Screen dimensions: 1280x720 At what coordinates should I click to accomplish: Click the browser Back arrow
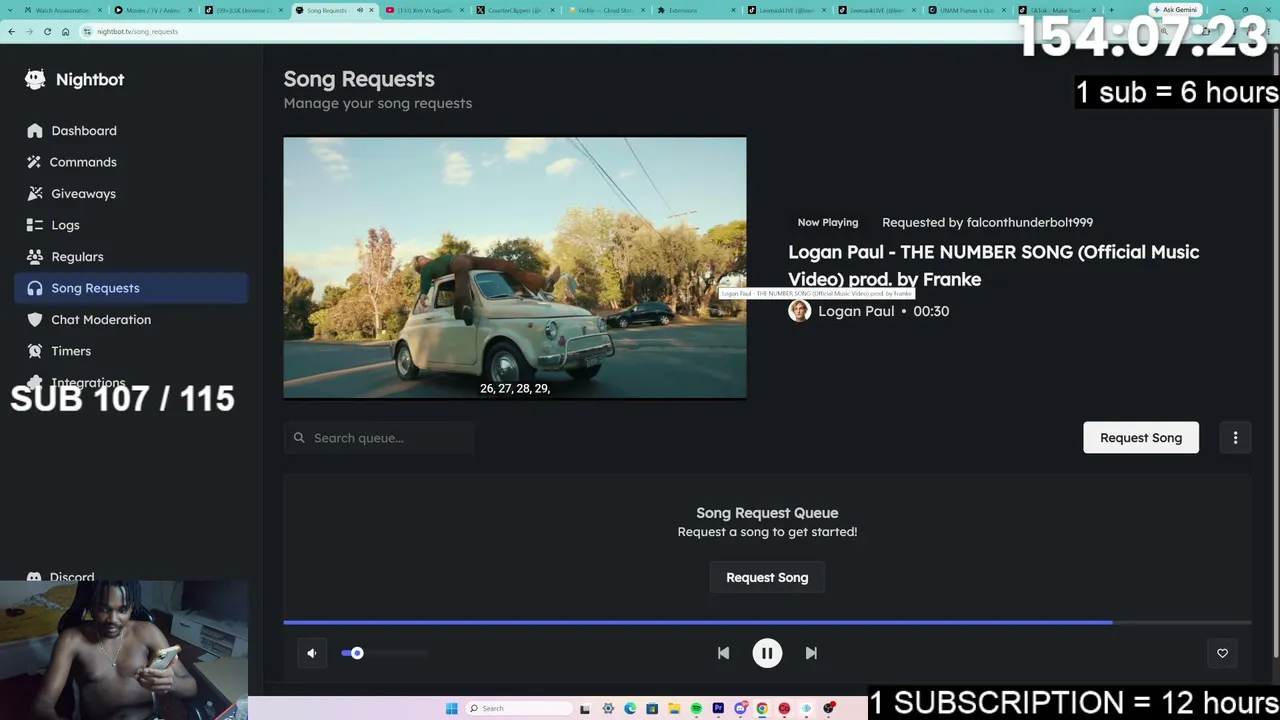[x=11, y=31]
